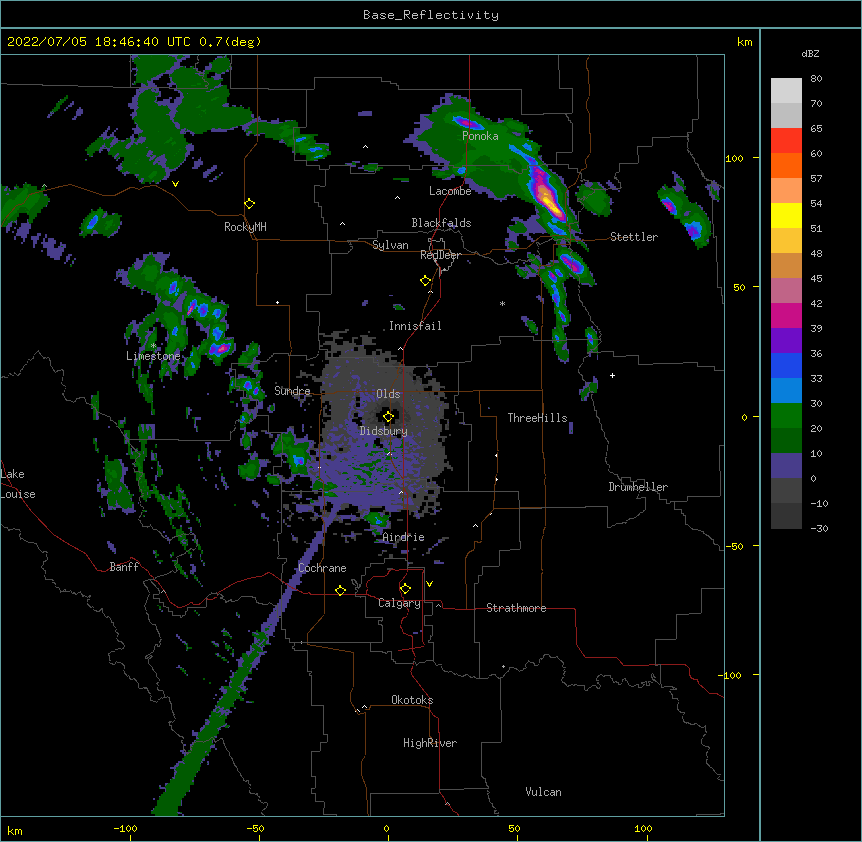Click the Banff town label

click(x=124, y=567)
